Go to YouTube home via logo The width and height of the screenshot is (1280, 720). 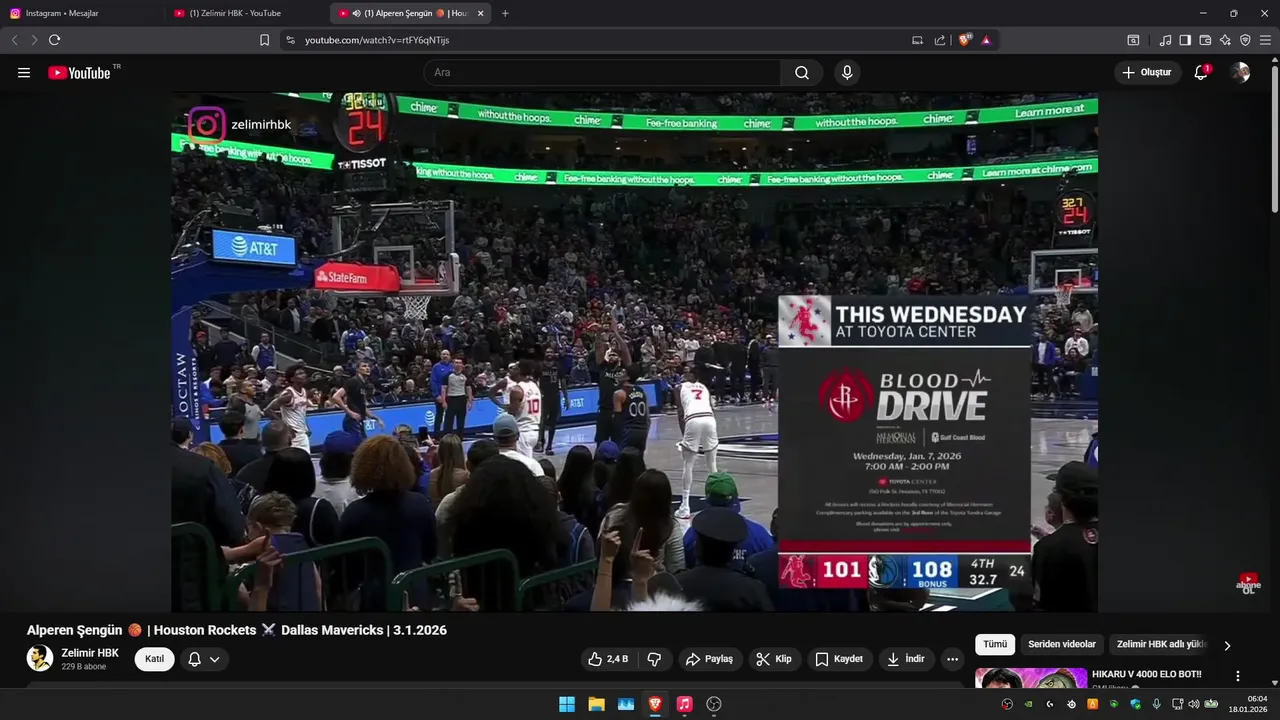(79, 72)
